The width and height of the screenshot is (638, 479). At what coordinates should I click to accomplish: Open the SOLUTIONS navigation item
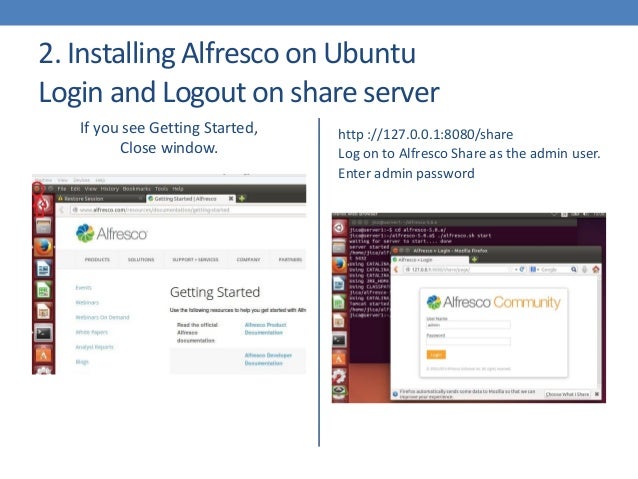[141, 260]
